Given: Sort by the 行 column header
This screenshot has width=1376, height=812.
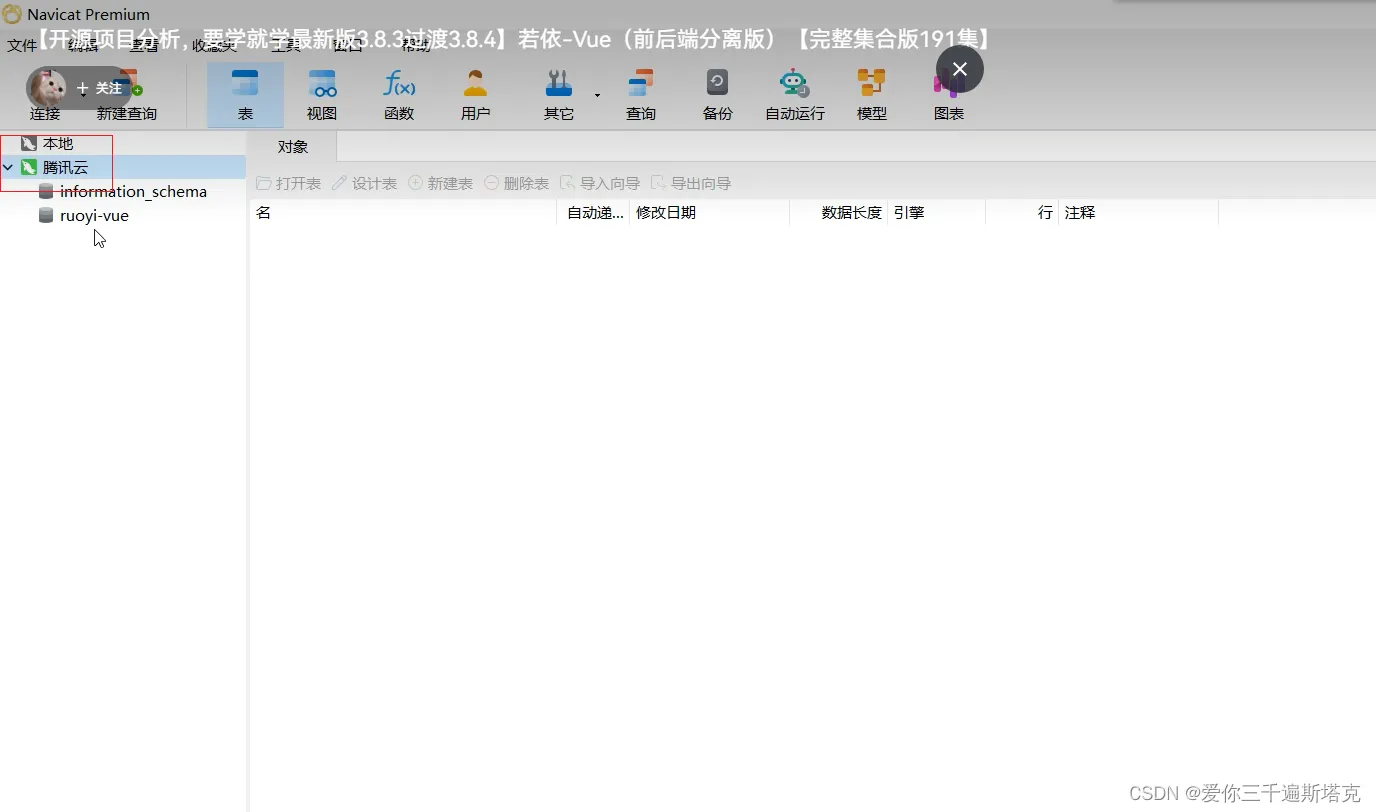Looking at the screenshot, I should [1022, 213].
